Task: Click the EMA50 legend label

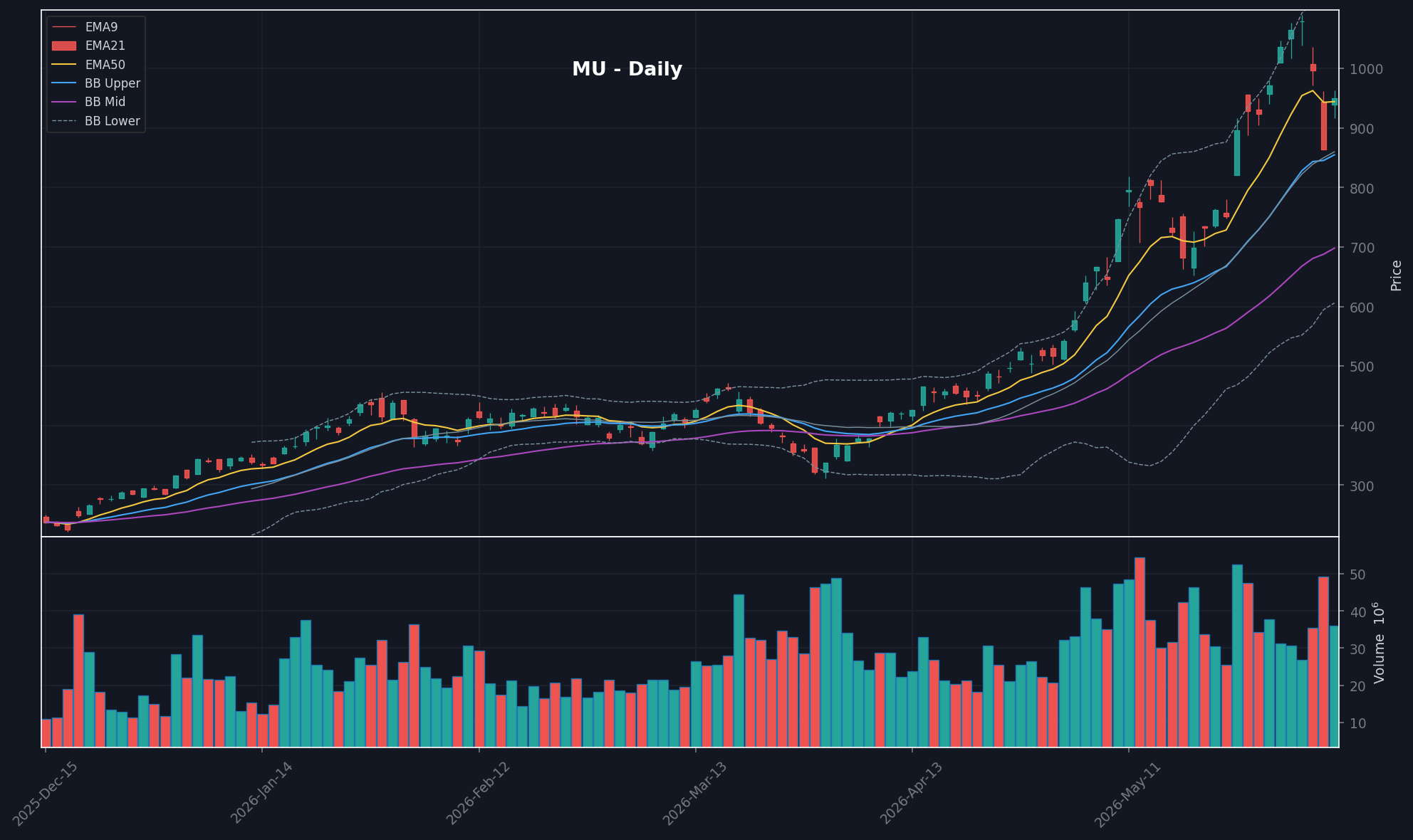Action: pos(105,65)
